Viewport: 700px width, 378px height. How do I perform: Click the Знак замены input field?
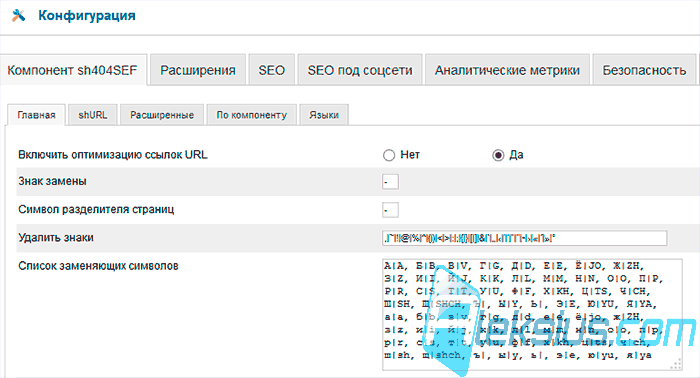click(x=390, y=182)
